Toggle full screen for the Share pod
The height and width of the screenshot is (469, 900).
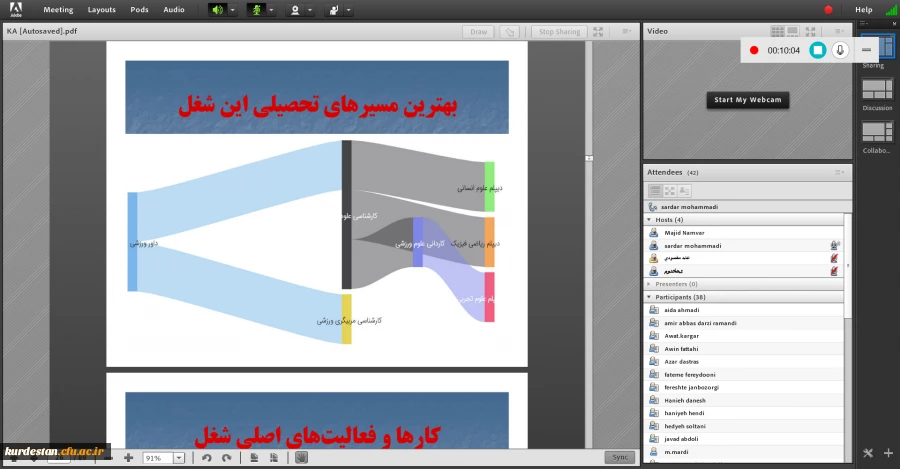click(598, 31)
